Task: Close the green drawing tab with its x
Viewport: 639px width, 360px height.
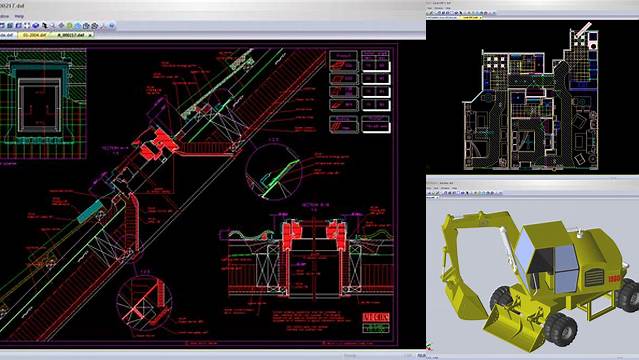Action: (x=90, y=35)
